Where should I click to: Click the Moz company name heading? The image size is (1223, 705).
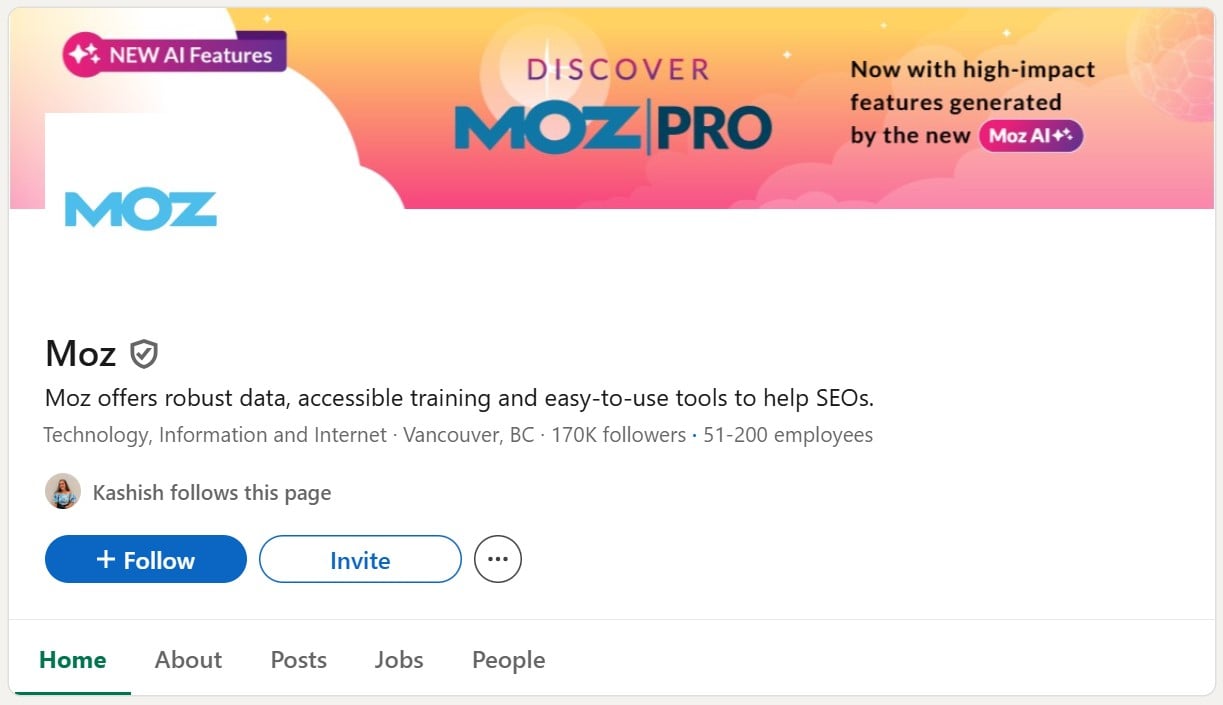pos(81,353)
